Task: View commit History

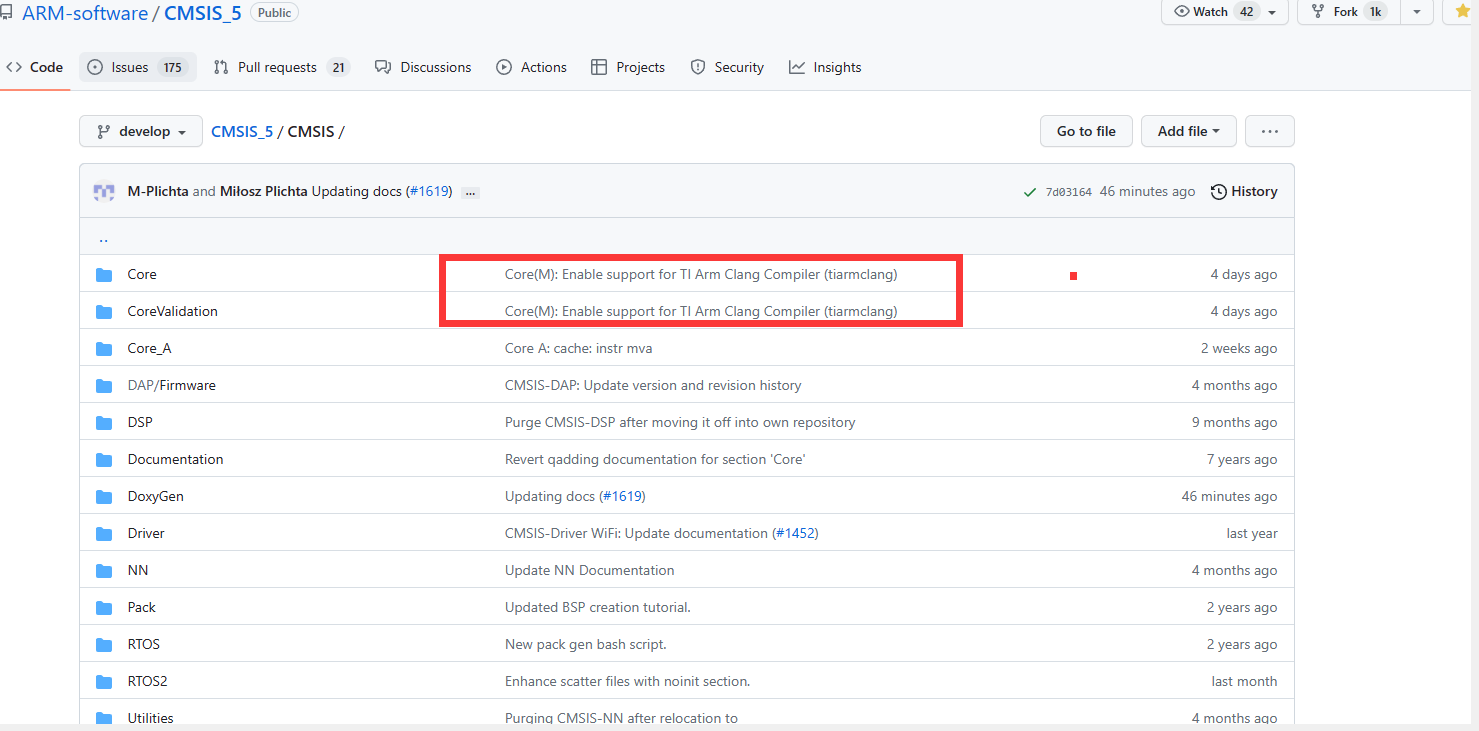Action: click(1244, 192)
